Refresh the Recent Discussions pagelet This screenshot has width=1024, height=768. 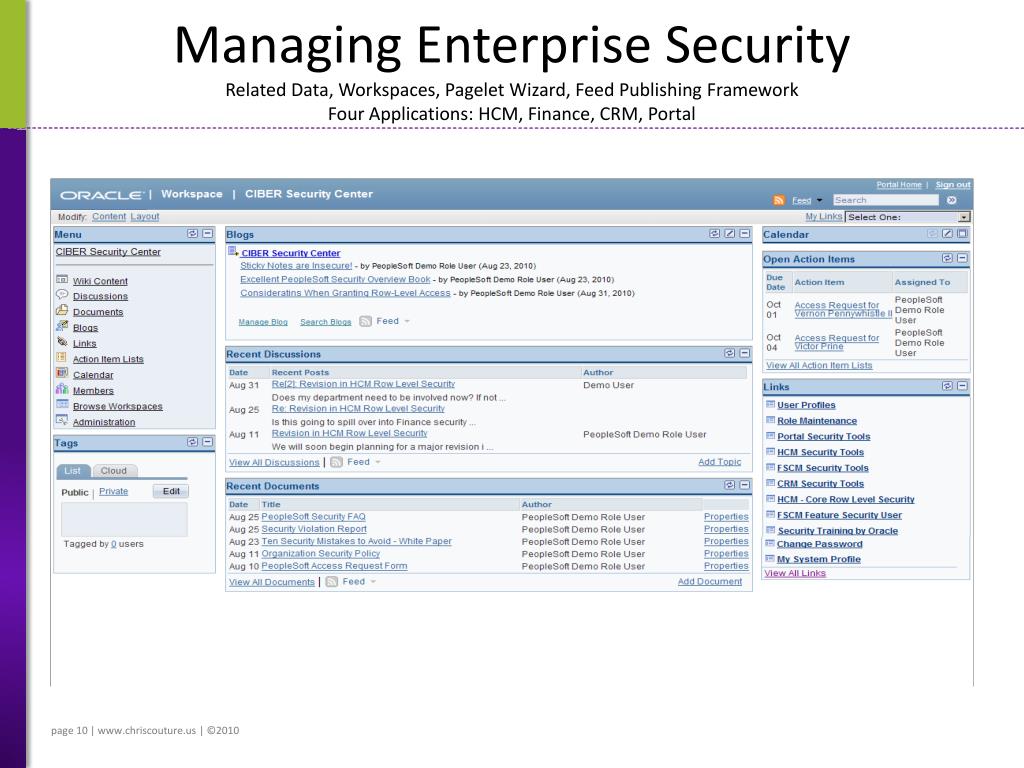729,353
